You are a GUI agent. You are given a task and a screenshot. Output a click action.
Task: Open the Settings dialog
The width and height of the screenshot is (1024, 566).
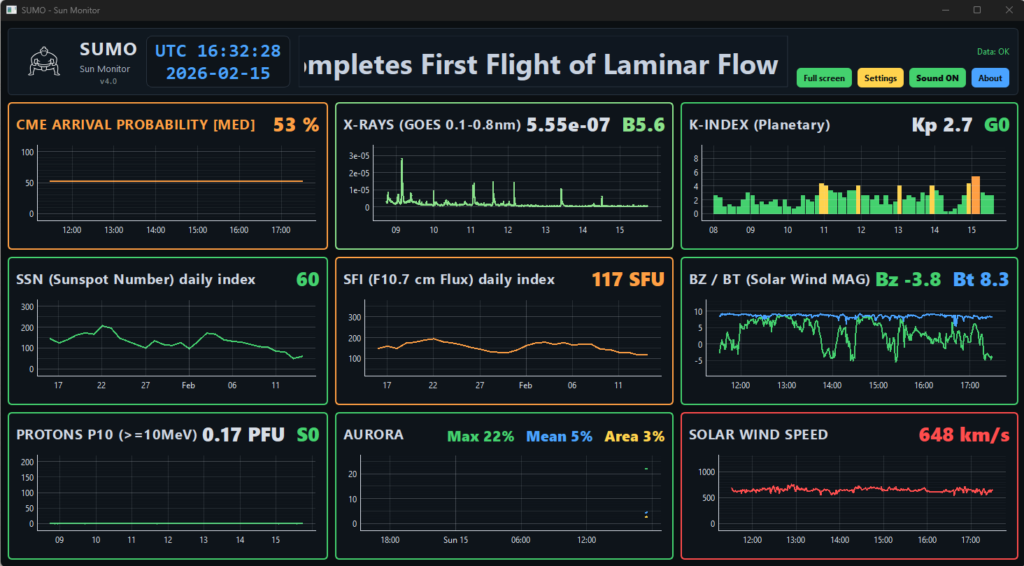[x=880, y=78]
